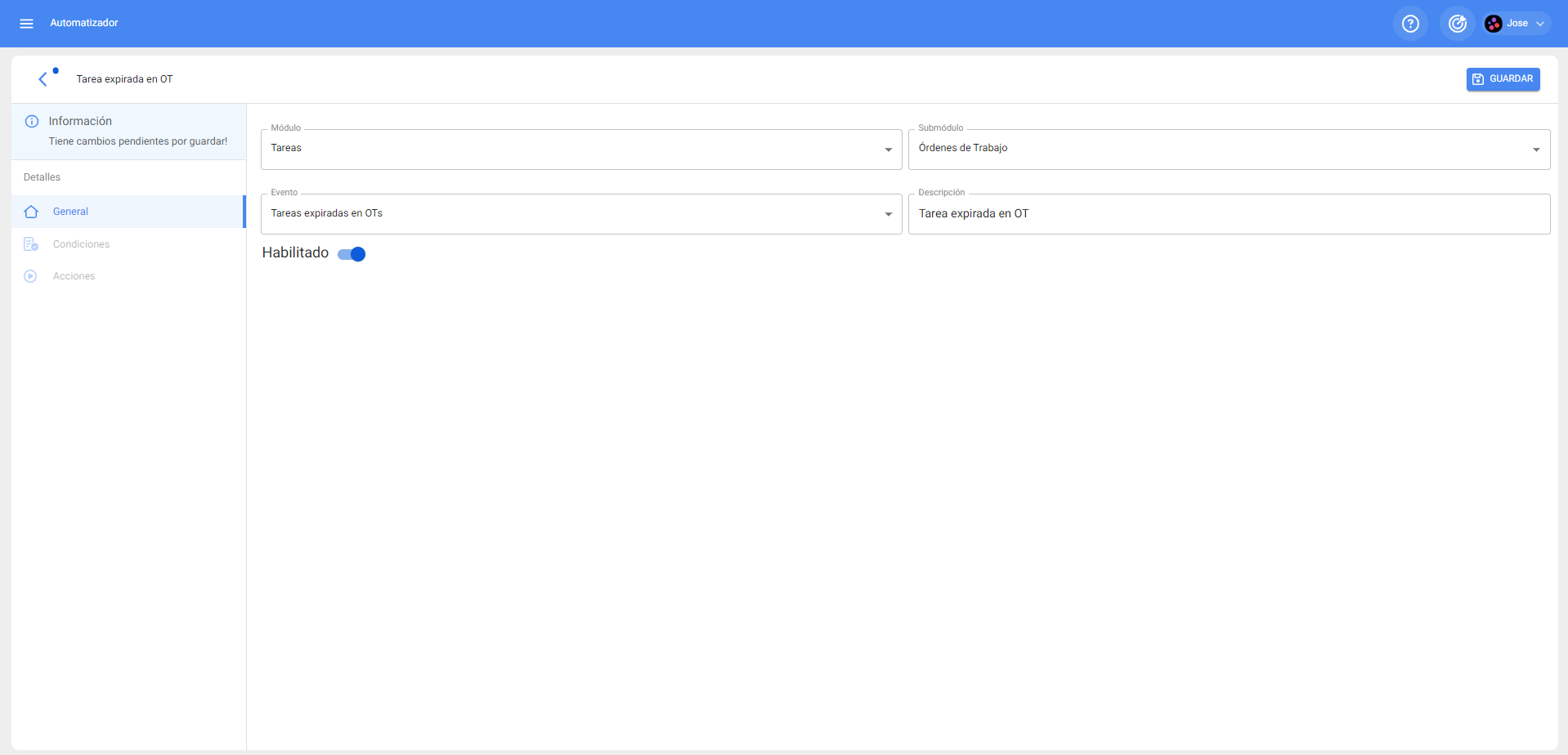Click the Información info icon
This screenshot has height=755, width=1568.
click(32, 122)
